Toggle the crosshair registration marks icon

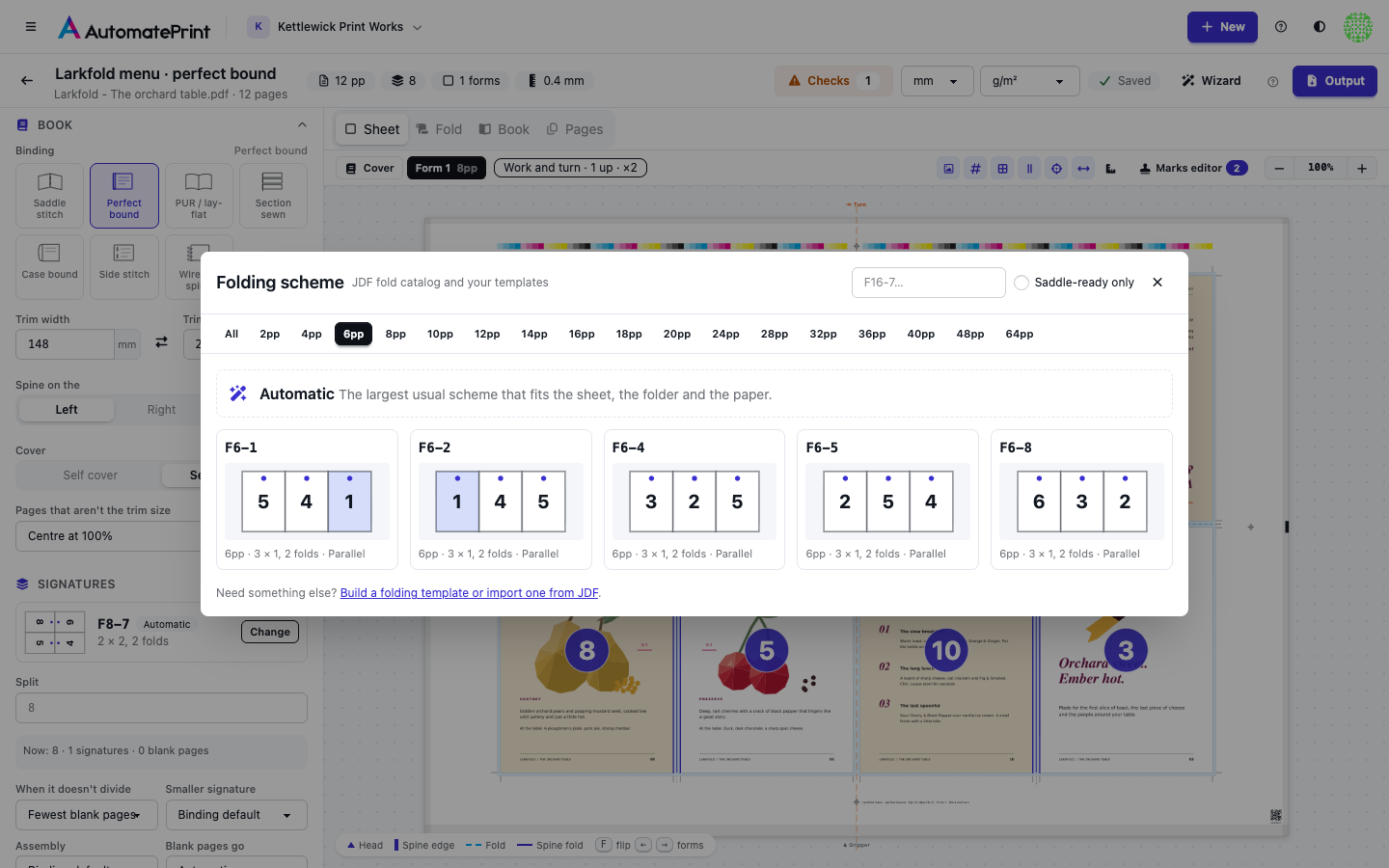coord(1057,169)
